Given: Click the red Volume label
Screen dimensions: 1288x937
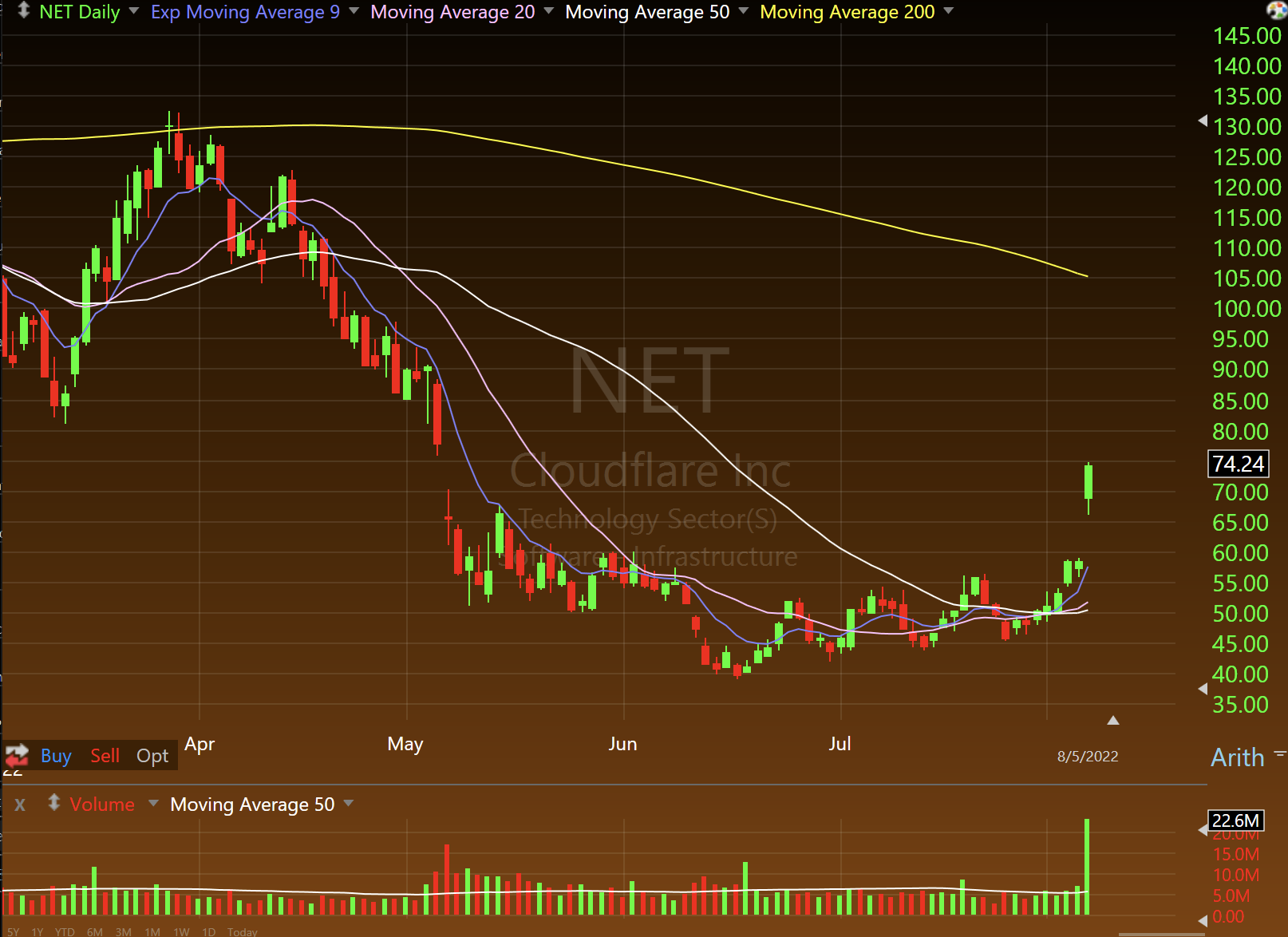Looking at the screenshot, I should tap(102, 804).
